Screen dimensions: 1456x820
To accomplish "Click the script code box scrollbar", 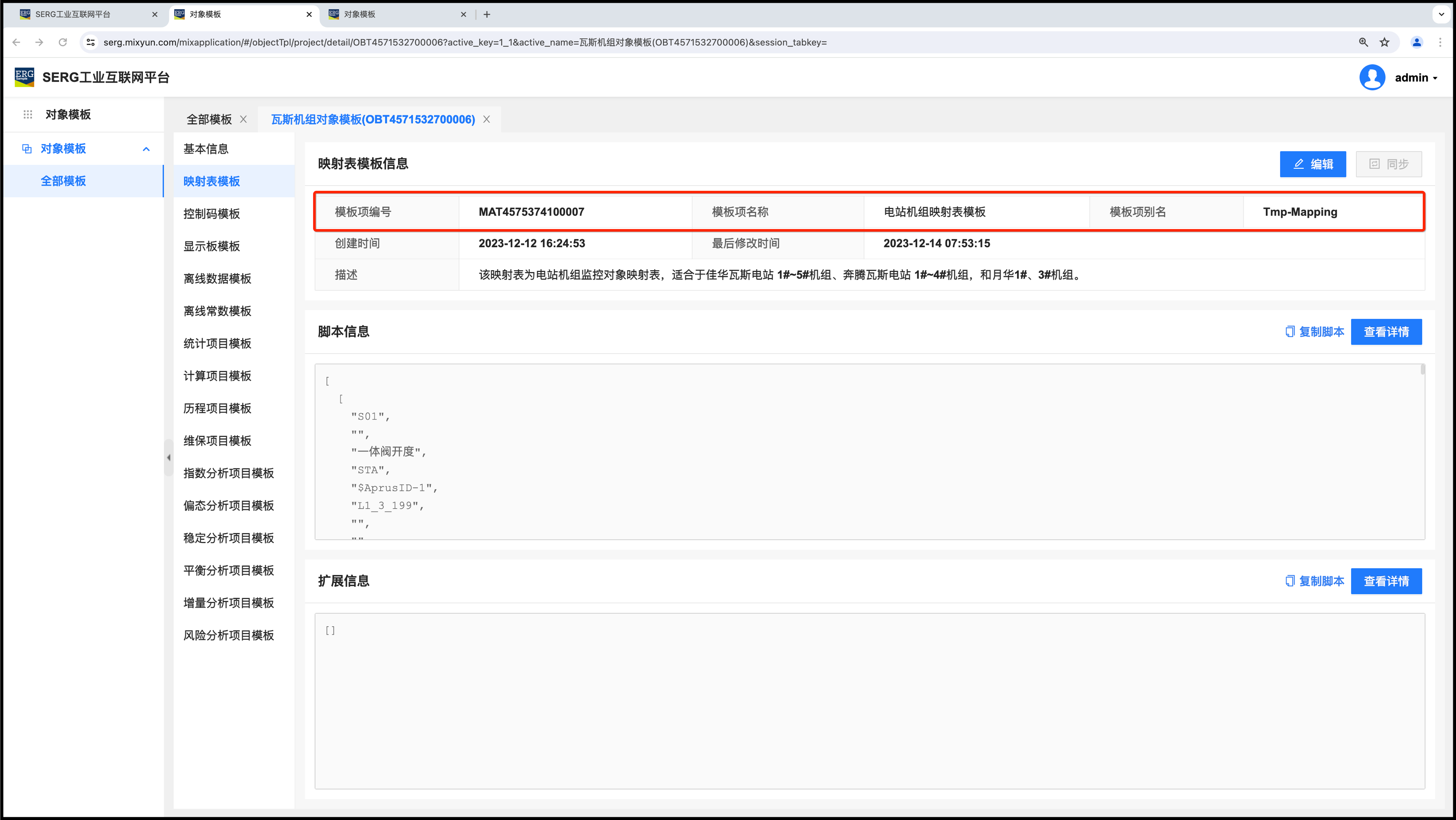I will click(1422, 370).
